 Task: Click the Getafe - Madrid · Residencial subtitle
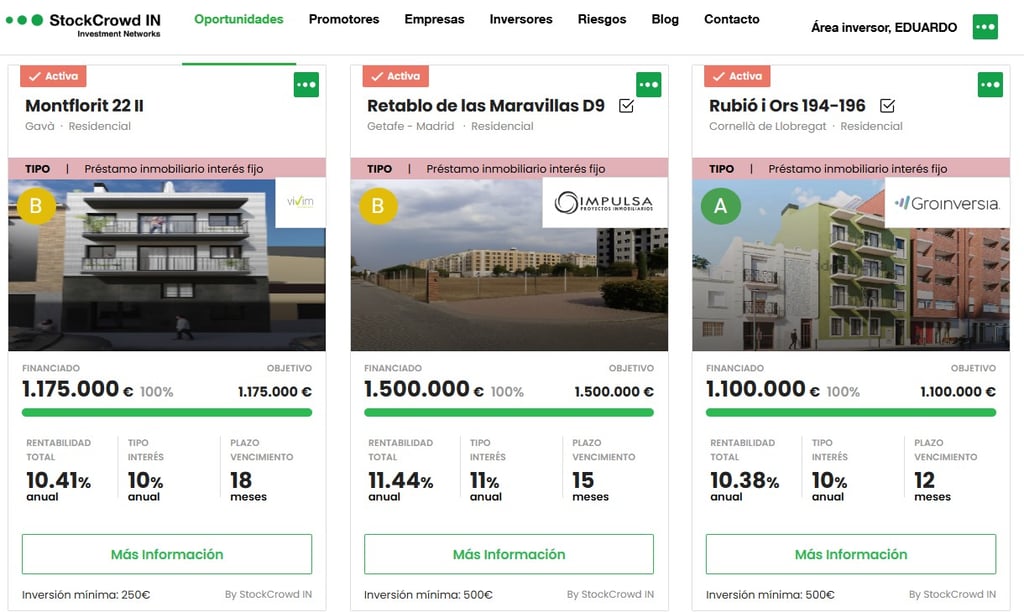tap(450, 126)
